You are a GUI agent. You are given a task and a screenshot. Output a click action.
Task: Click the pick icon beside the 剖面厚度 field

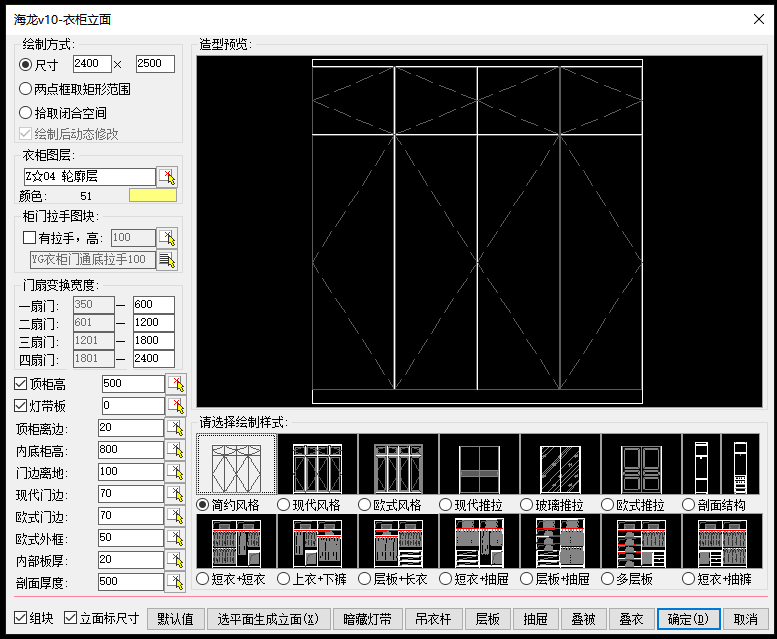(176, 582)
